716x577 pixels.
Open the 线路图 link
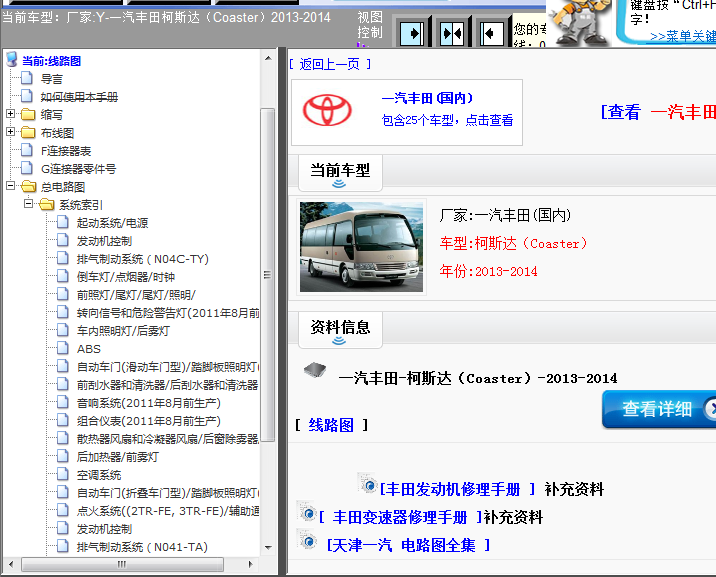331,425
